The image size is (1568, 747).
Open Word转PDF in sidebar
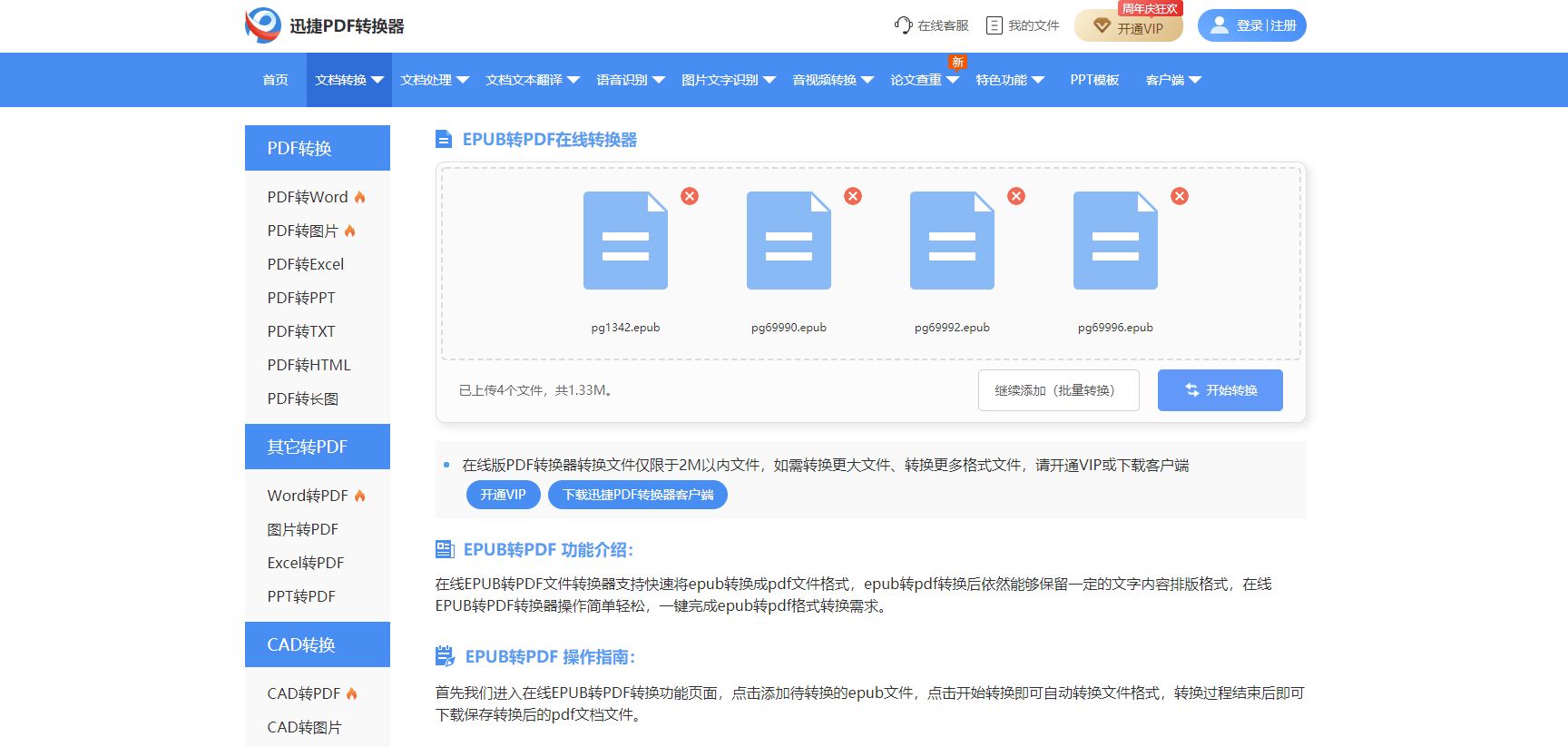click(308, 496)
